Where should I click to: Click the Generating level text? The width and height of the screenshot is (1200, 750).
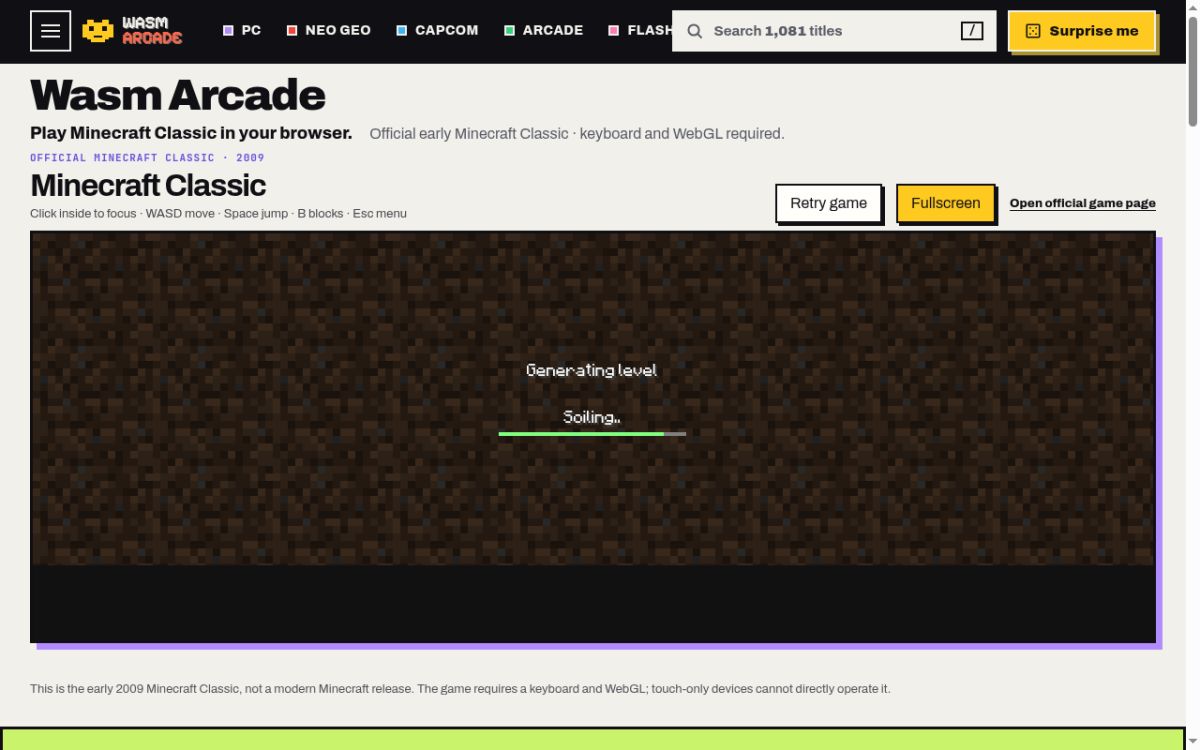[x=592, y=370]
